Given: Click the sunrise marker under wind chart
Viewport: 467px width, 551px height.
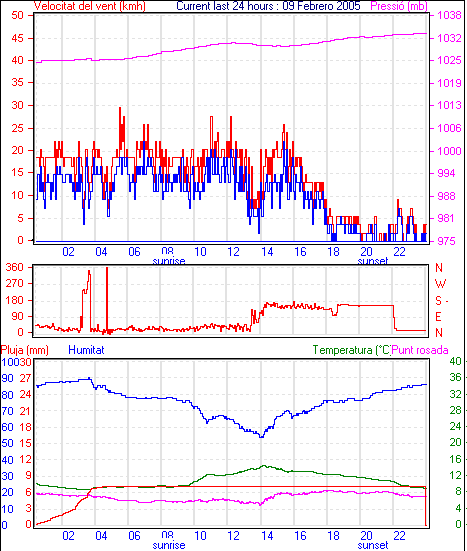Looking at the screenshot, I should tap(169, 261).
